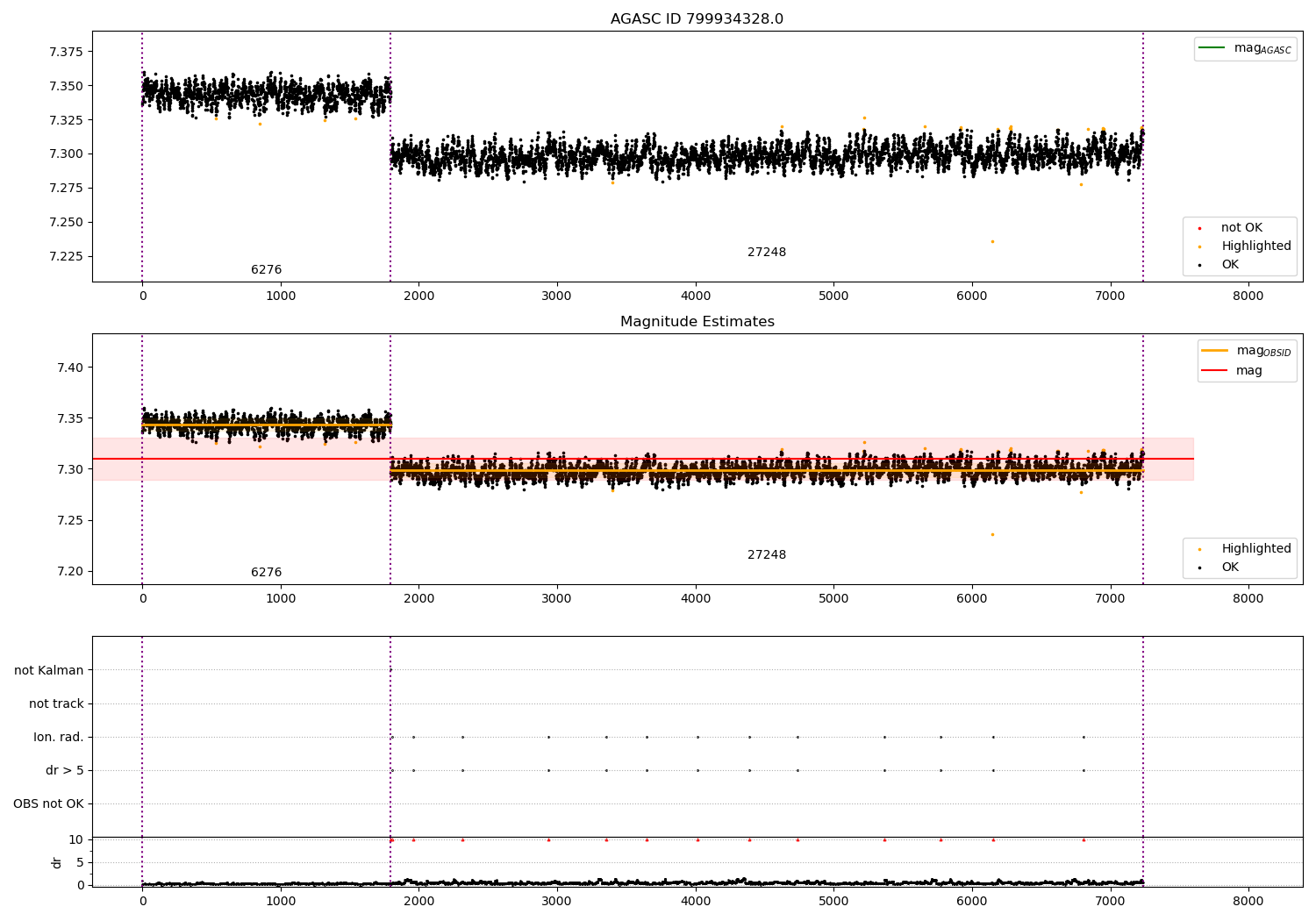The width and height of the screenshot is (1316, 921).
Task: Click the orange outlier point near 7.235 in the top plot
Action: click(x=992, y=241)
